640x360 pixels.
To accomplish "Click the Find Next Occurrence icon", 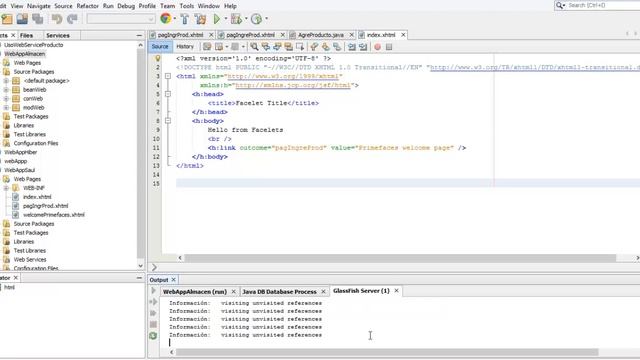I will (277, 47).
